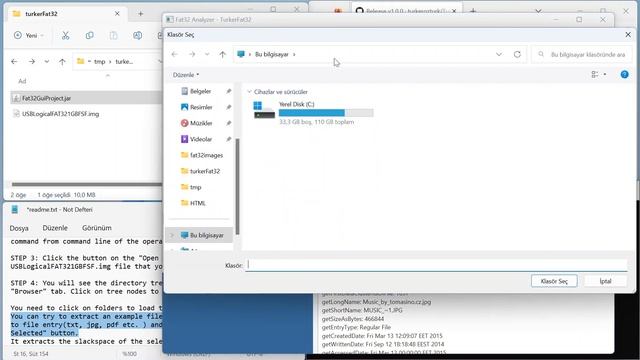Viewport: 640px width, 360px height.
Task: Open recent locations dropdown in Klasör Seç dialog
Action: [x=207, y=54]
